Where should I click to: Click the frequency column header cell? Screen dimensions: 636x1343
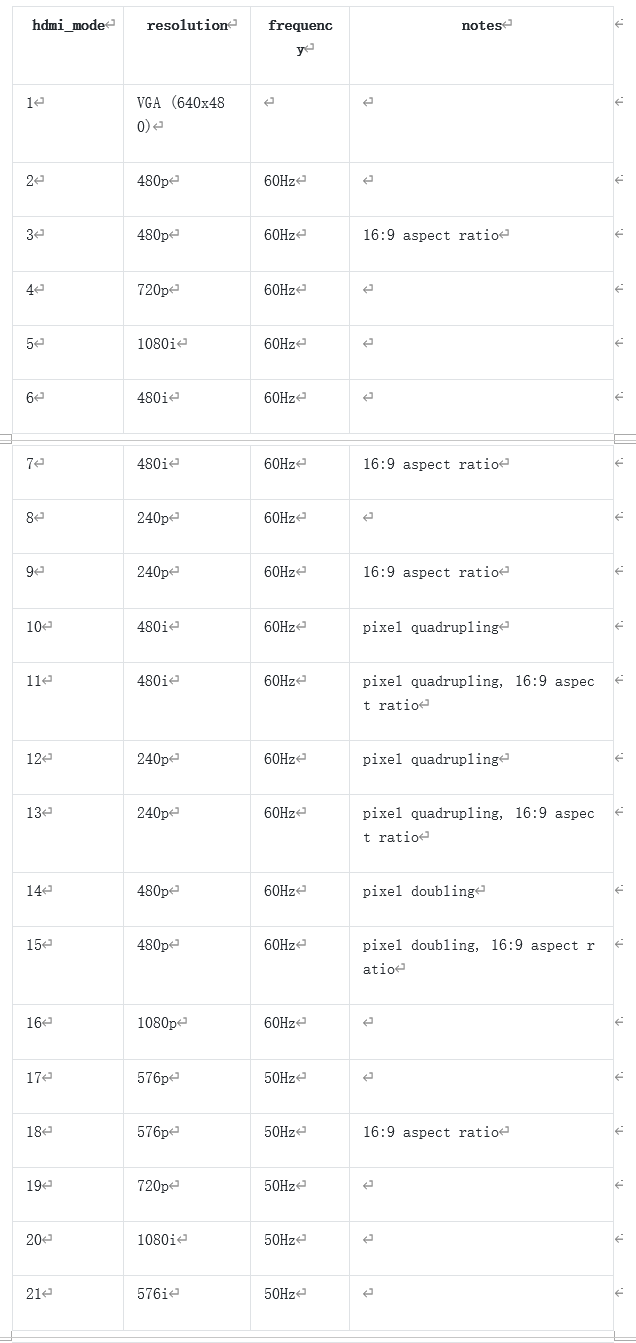(300, 46)
